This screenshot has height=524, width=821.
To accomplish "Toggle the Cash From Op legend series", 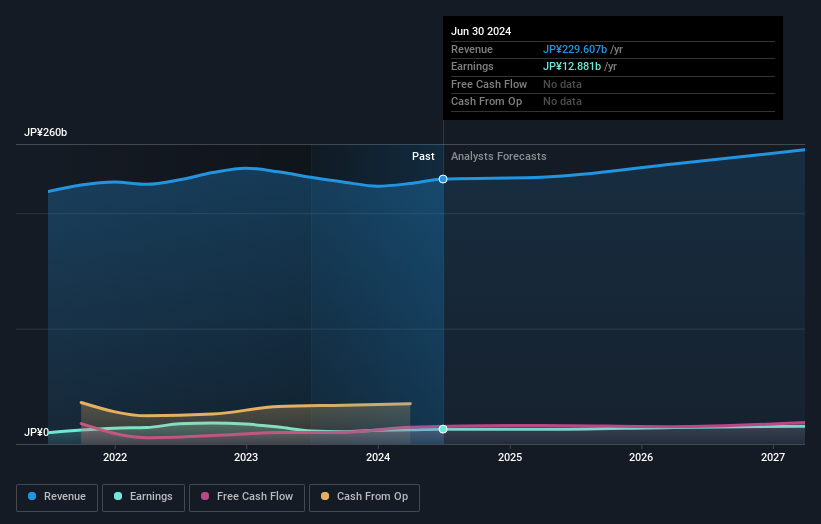I will (x=364, y=497).
